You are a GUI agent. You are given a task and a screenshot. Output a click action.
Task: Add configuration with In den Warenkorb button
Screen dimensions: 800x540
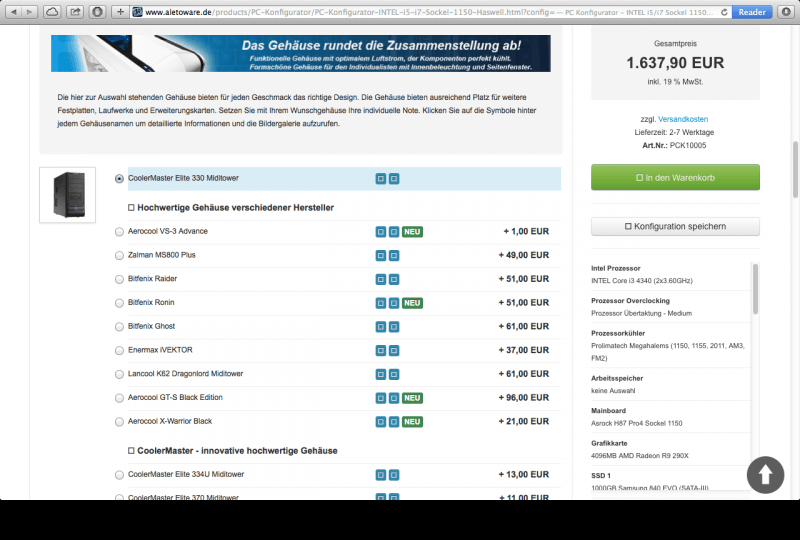(675, 177)
